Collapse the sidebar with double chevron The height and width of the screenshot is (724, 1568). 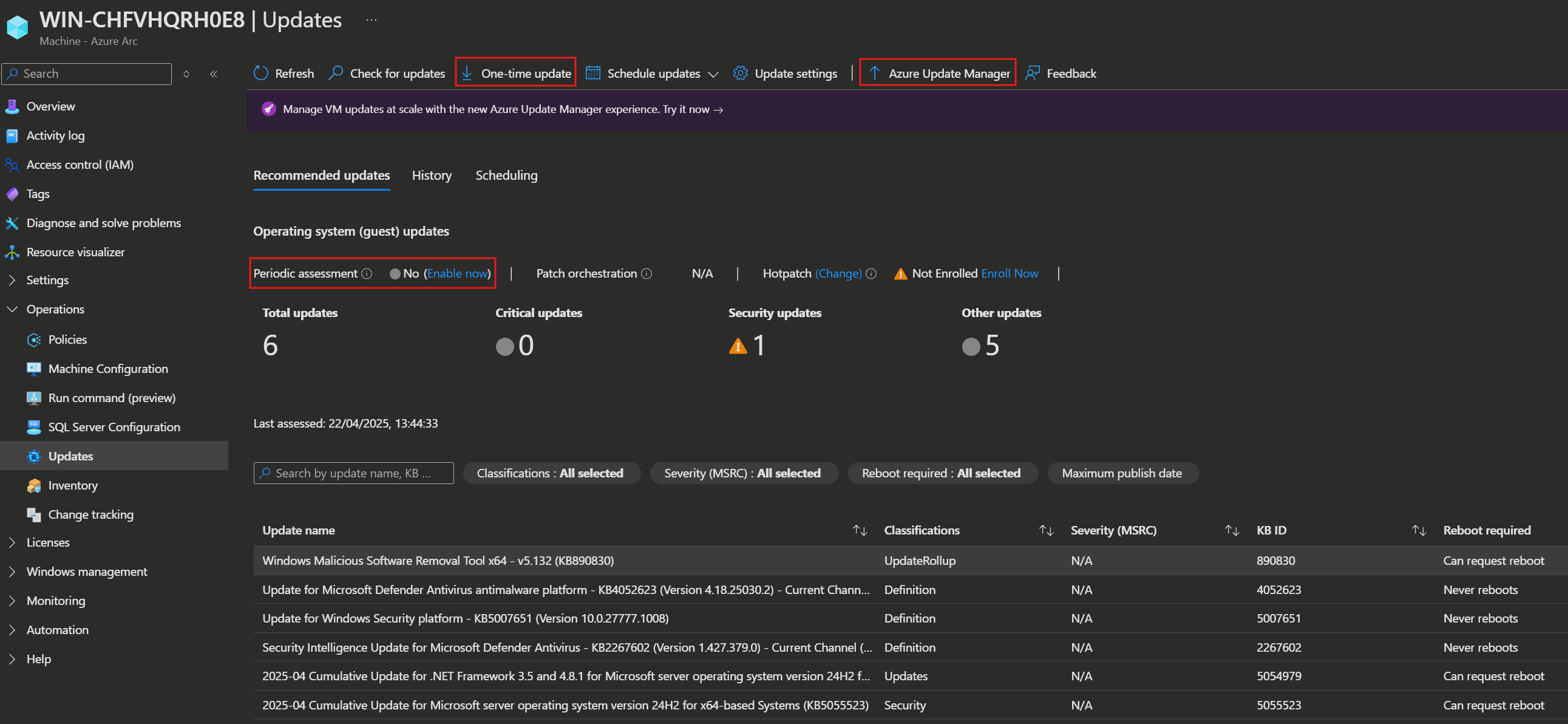pos(214,74)
